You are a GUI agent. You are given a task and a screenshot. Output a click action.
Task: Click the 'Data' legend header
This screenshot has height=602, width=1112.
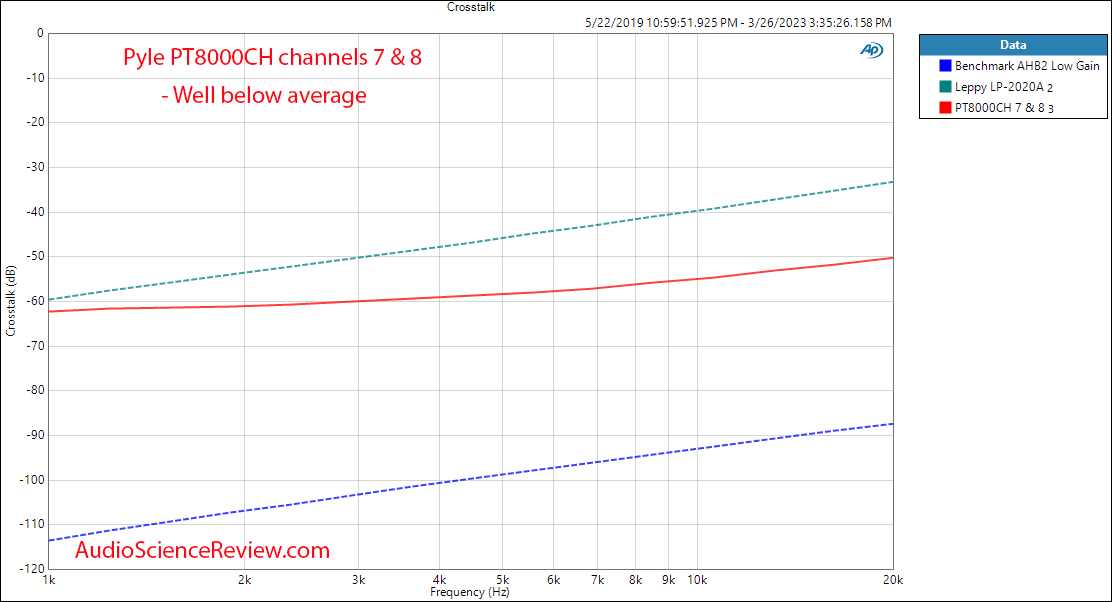click(1013, 45)
